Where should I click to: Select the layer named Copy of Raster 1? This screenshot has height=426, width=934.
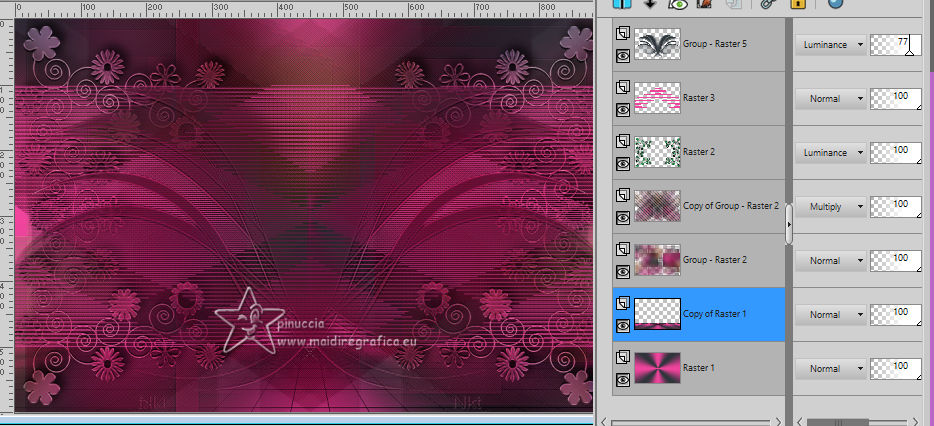pyautogui.click(x=714, y=314)
